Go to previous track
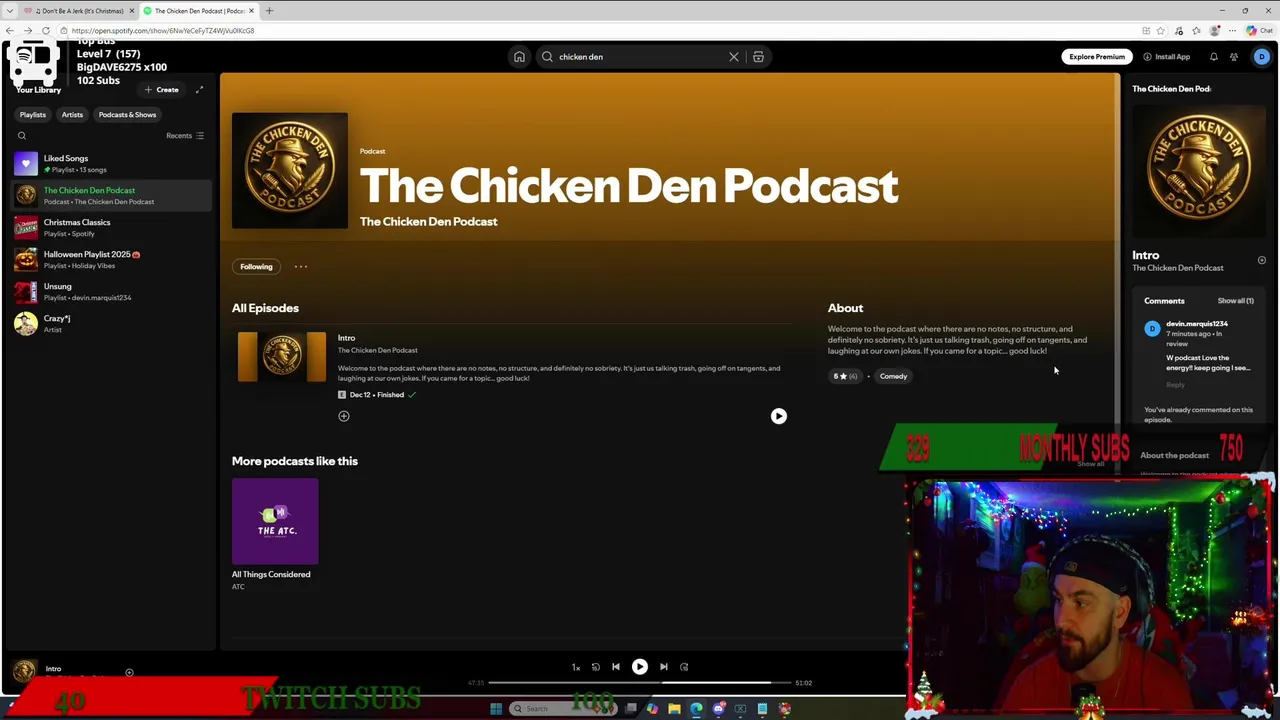 pyautogui.click(x=616, y=667)
